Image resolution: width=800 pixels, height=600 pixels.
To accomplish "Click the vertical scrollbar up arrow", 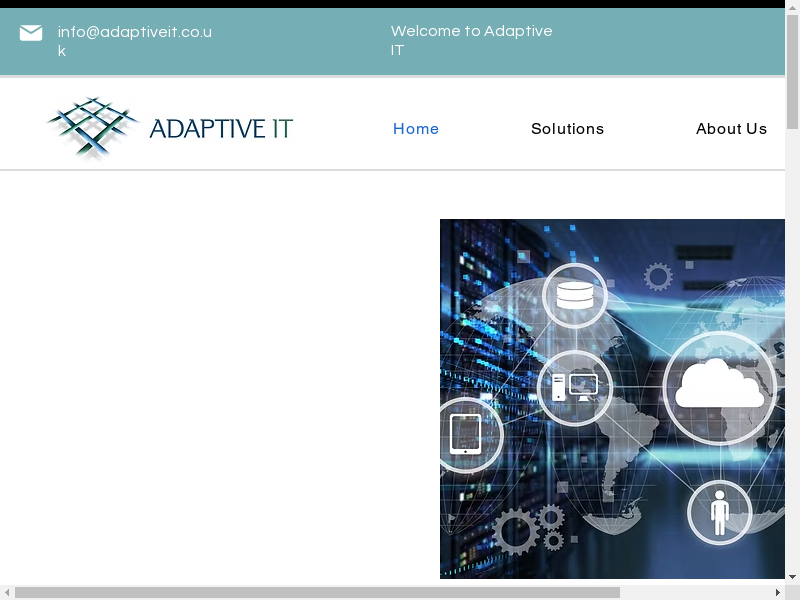I will point(792,14).
